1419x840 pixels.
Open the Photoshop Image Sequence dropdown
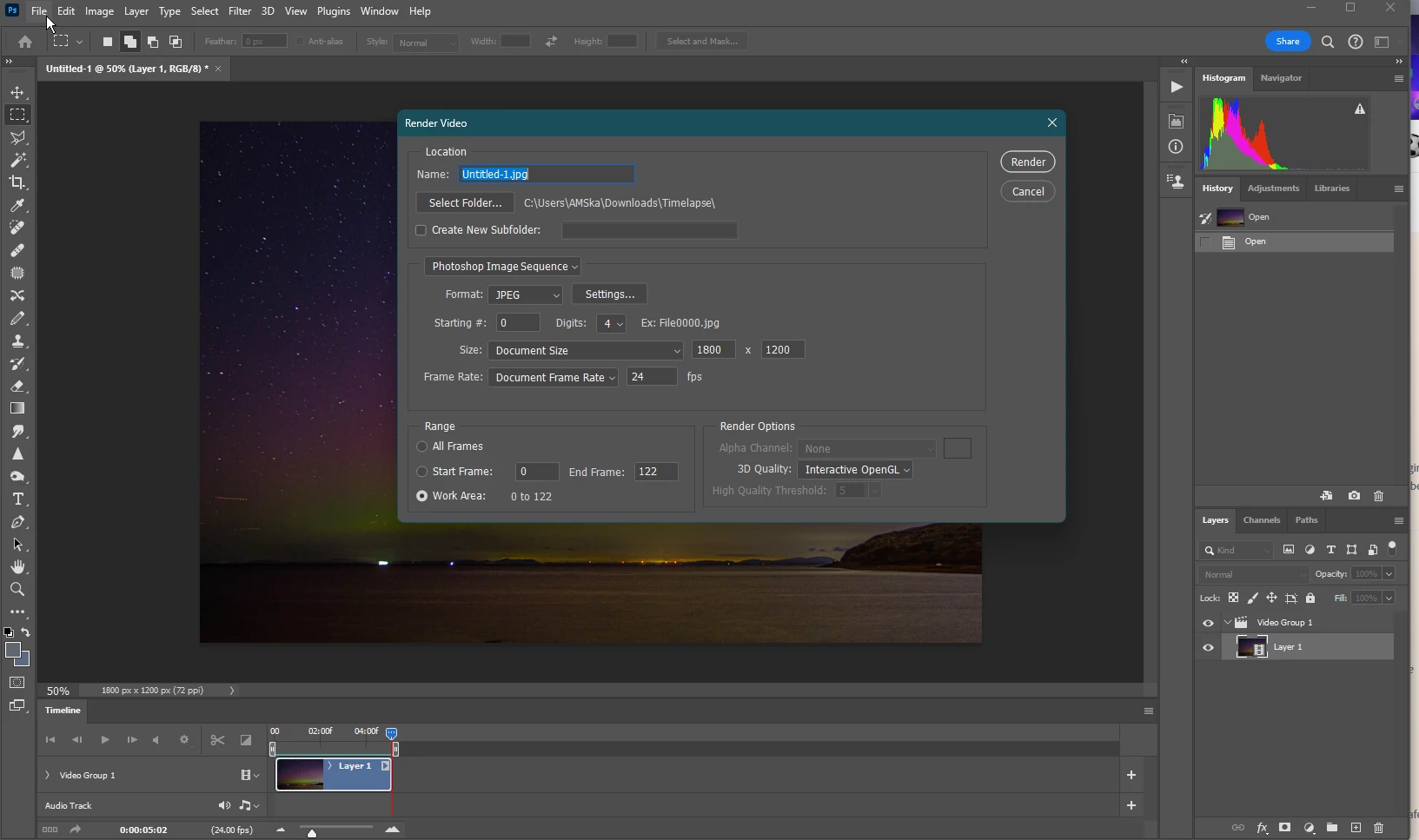coord(502,267)
